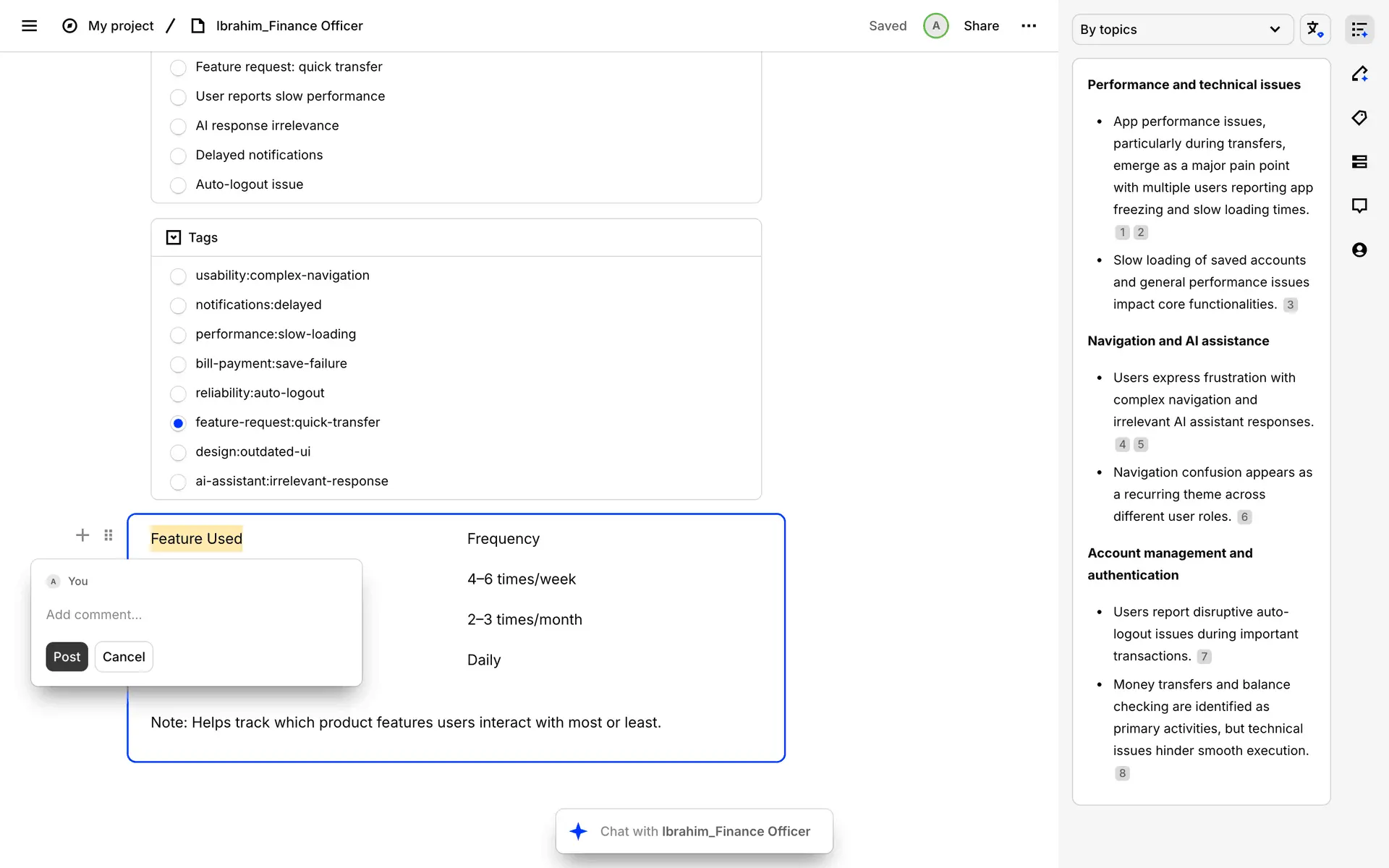This screenshot has height=868, width=1389.
Task: Select the design:outdated-ui tag radio
Action: 178,453
